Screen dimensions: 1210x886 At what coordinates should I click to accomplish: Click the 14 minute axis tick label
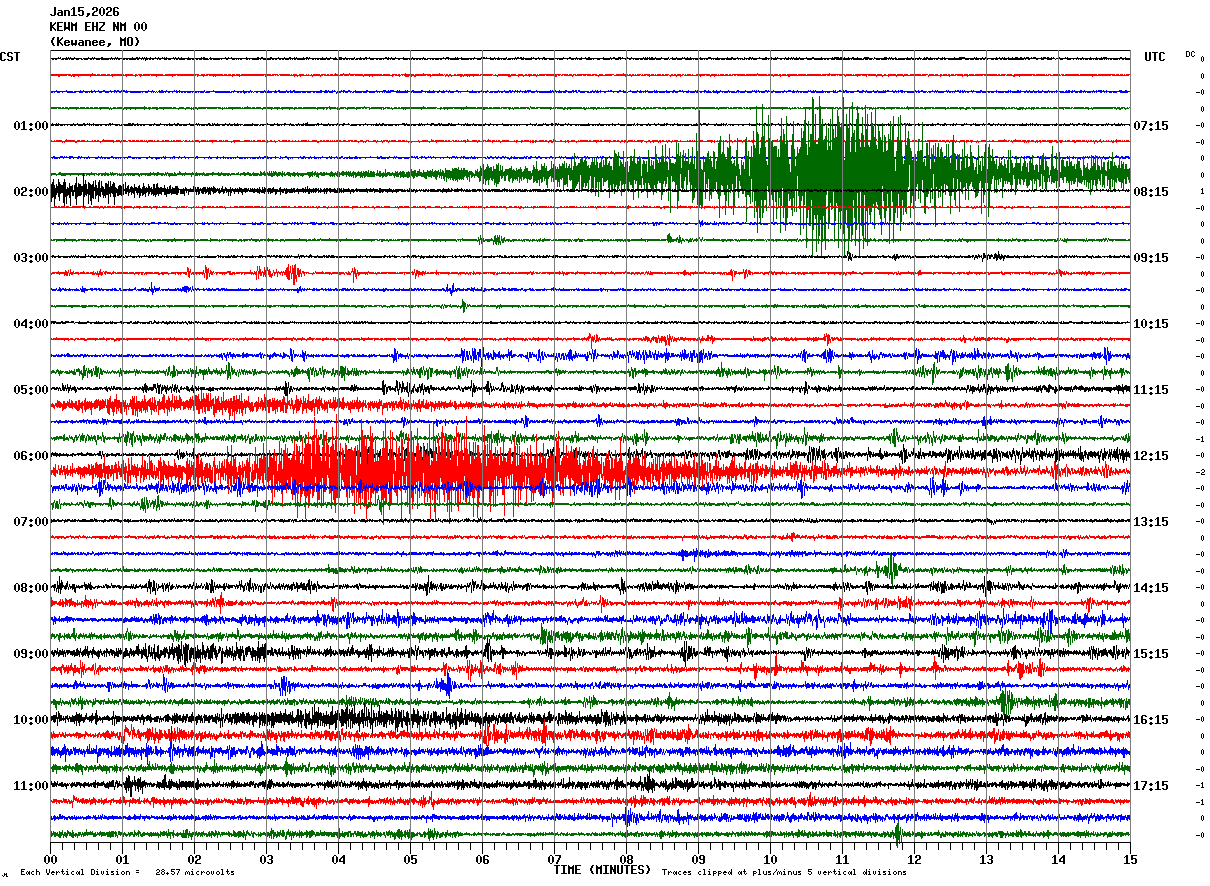[x=1058, y=859]
